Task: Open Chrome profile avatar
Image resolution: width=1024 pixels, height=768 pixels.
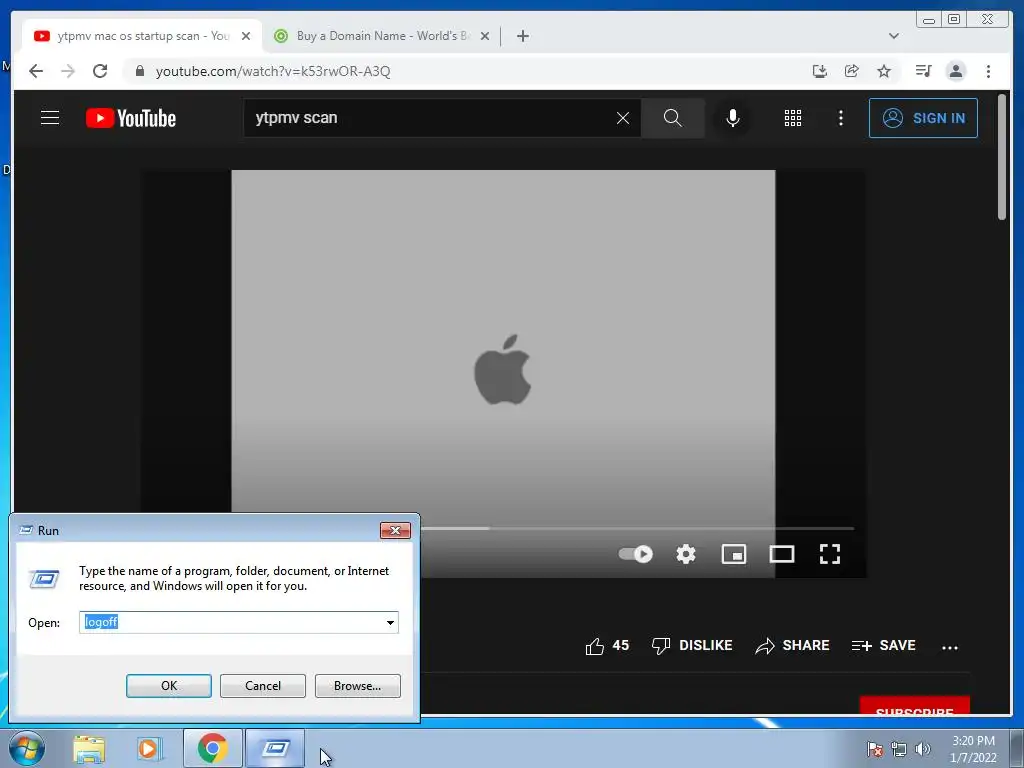Action: coord(956,71)
